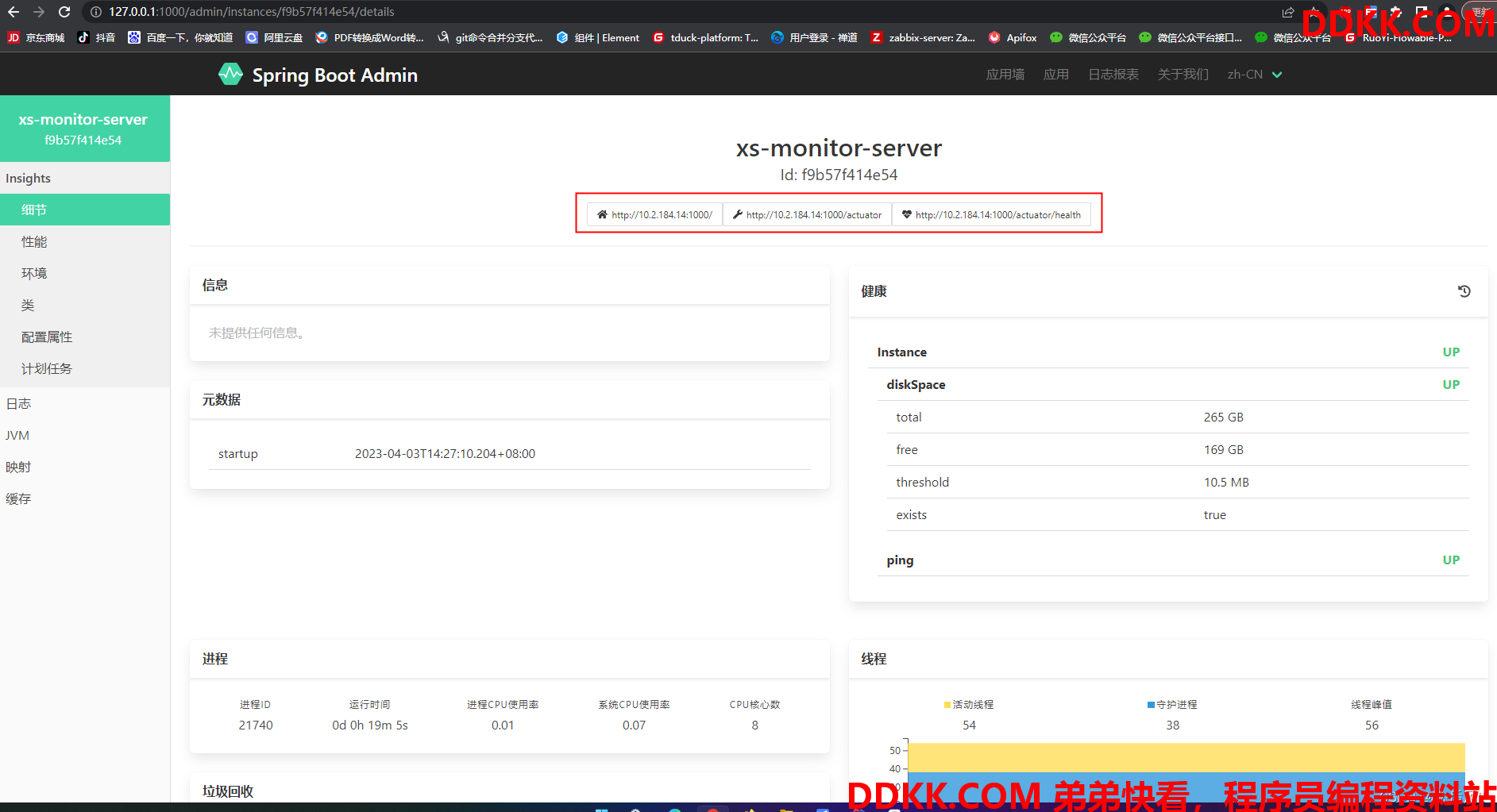Click the Instance health row
The image size is (1497, 812).
(1168, 352)
